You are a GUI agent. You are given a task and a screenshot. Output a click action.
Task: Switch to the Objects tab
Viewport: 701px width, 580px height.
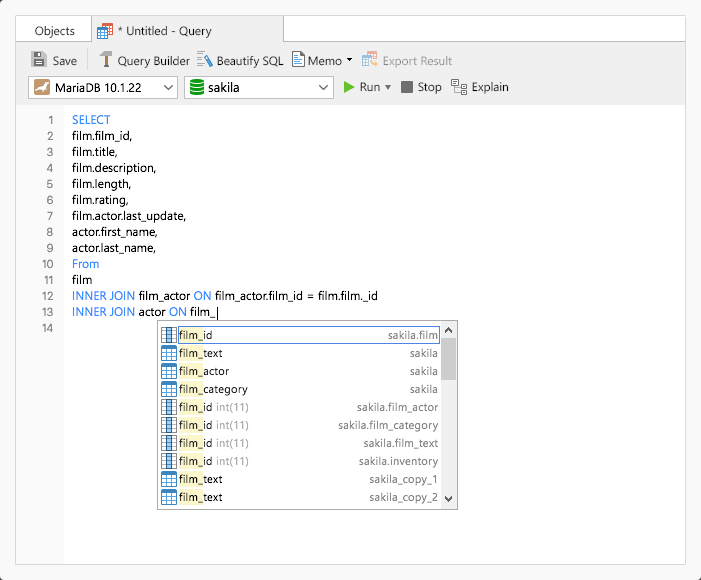(55, 31)
